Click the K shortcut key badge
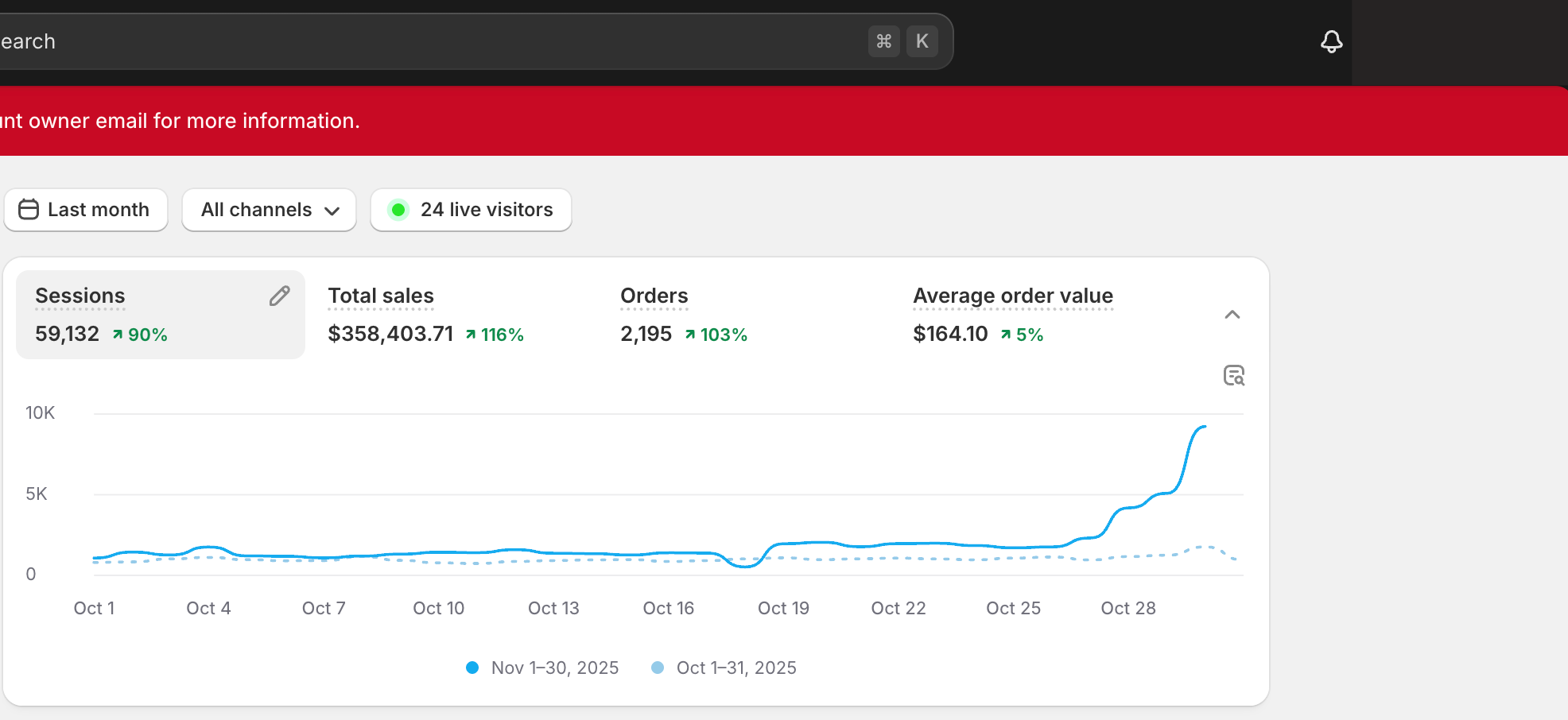 point(922,41)
